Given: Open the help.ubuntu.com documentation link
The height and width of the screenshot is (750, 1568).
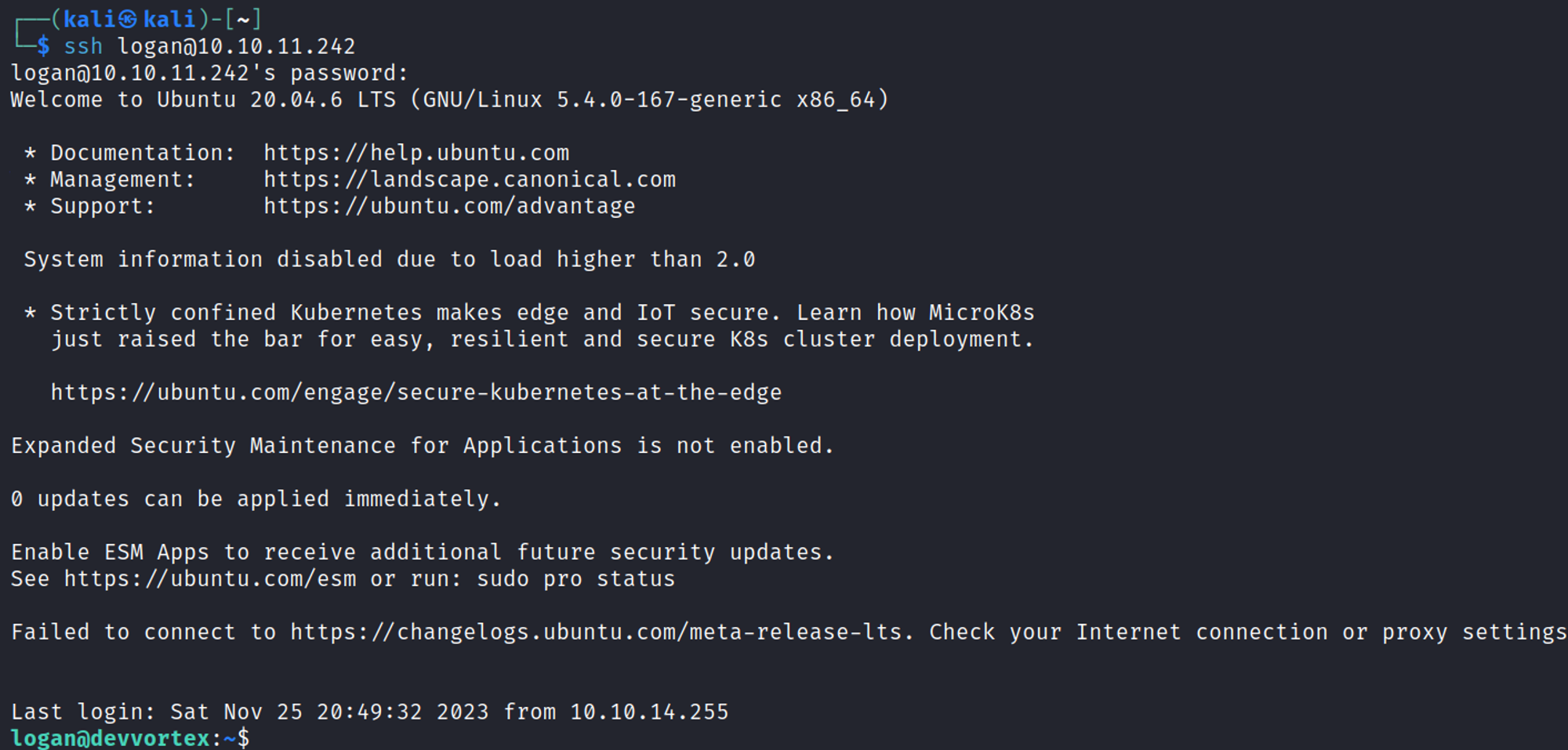Looking at the screenshot, I should click(416, 153).
